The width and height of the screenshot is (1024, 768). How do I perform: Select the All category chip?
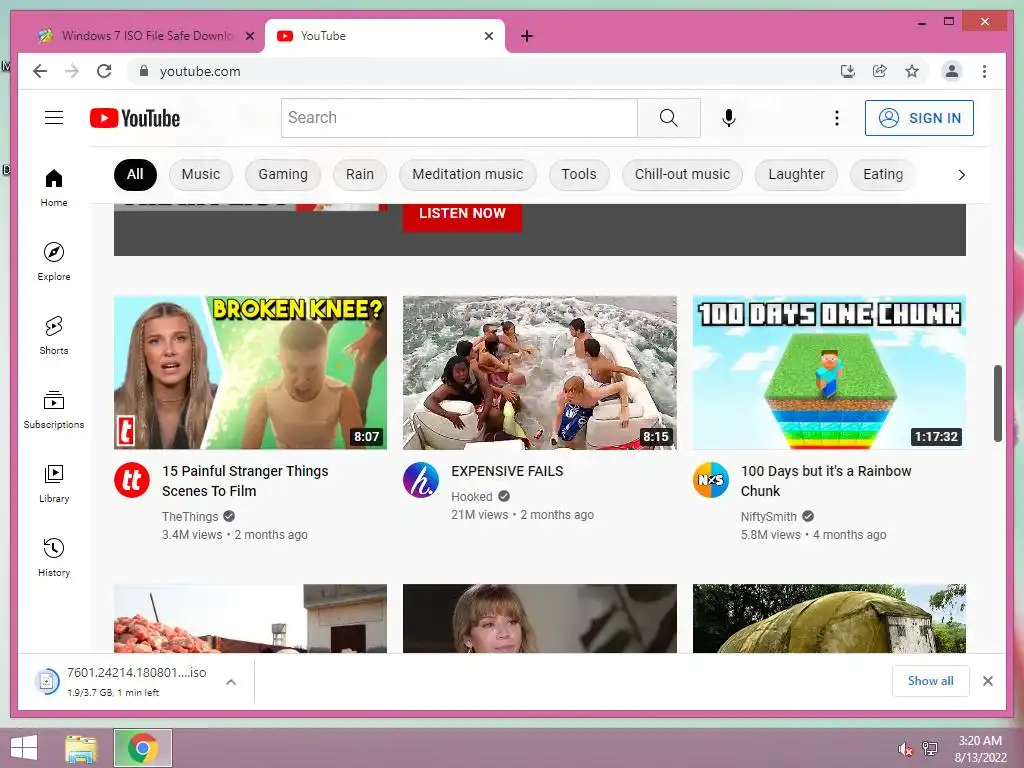tap(135, 174)
